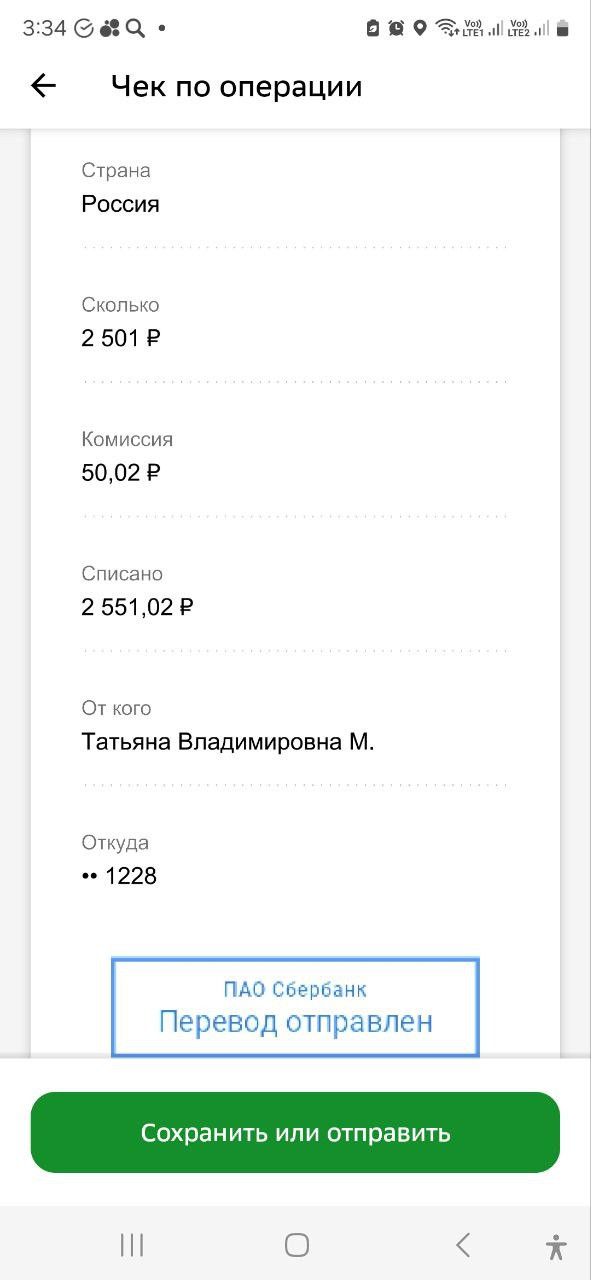Image resolution: width=591 pixels, height=1280 pixels.
Task: Tap the 3:34 clock in status bar
Action: [x=44, y=28]
